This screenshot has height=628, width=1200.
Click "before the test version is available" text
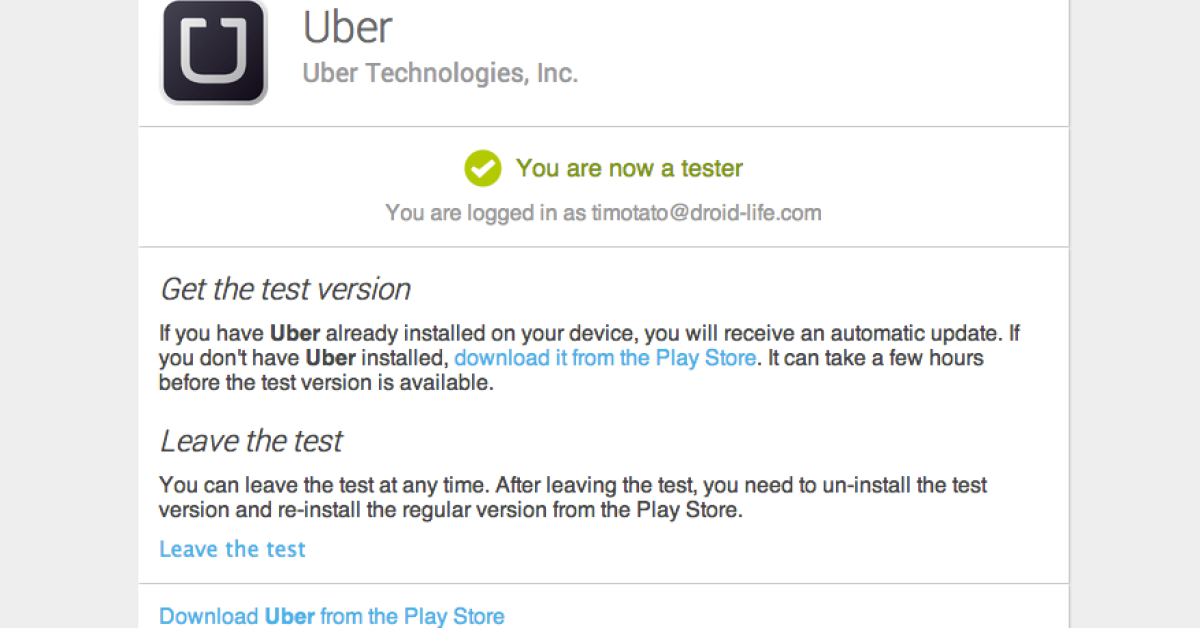click(x=326, y=383)
